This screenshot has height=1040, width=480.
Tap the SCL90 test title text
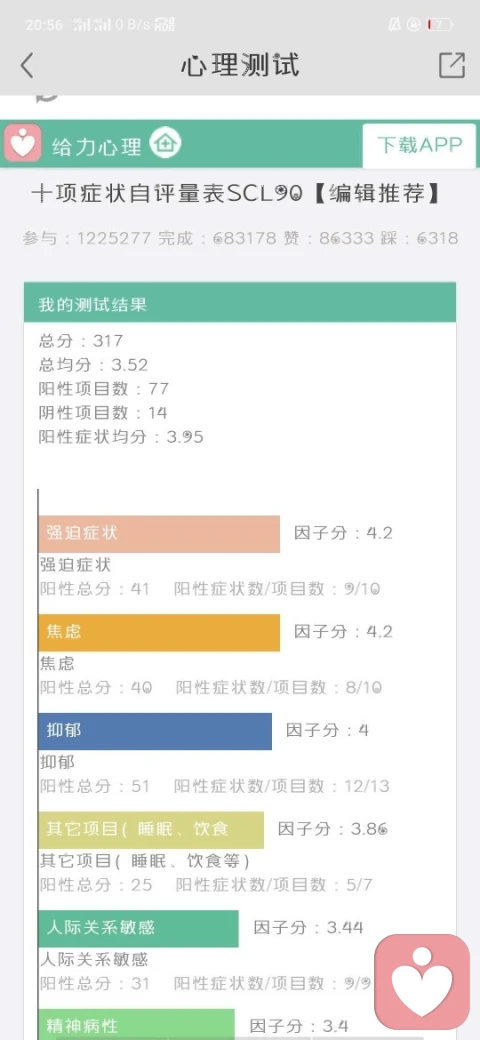click(x=236, y=193)
